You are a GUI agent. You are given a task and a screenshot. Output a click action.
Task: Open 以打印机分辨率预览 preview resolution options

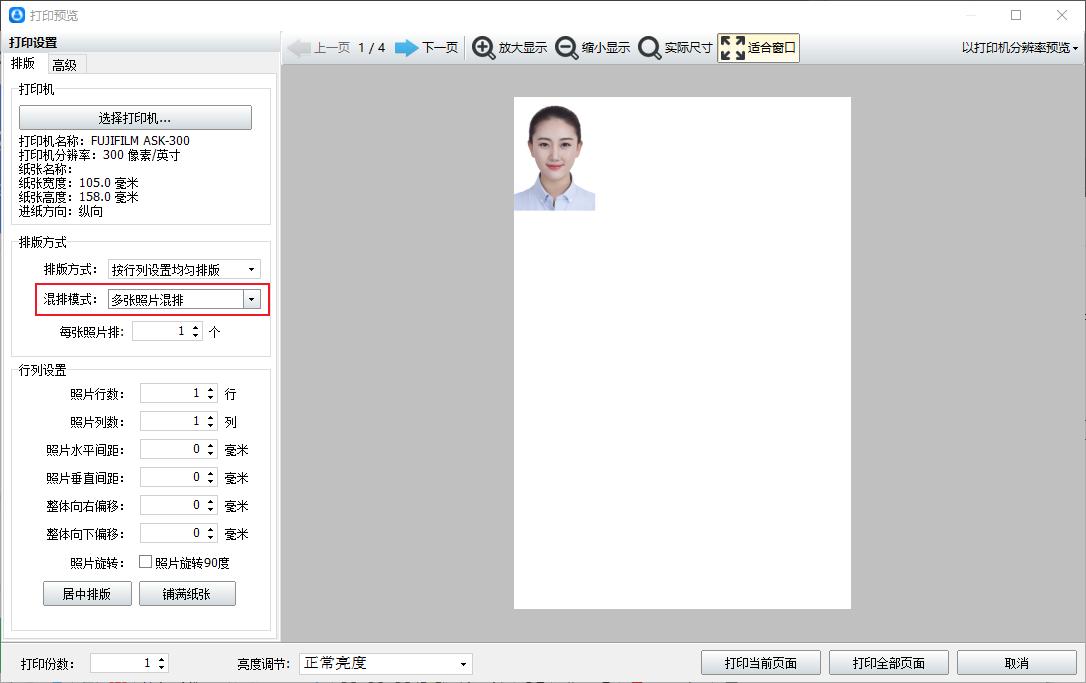point(1018,47)
